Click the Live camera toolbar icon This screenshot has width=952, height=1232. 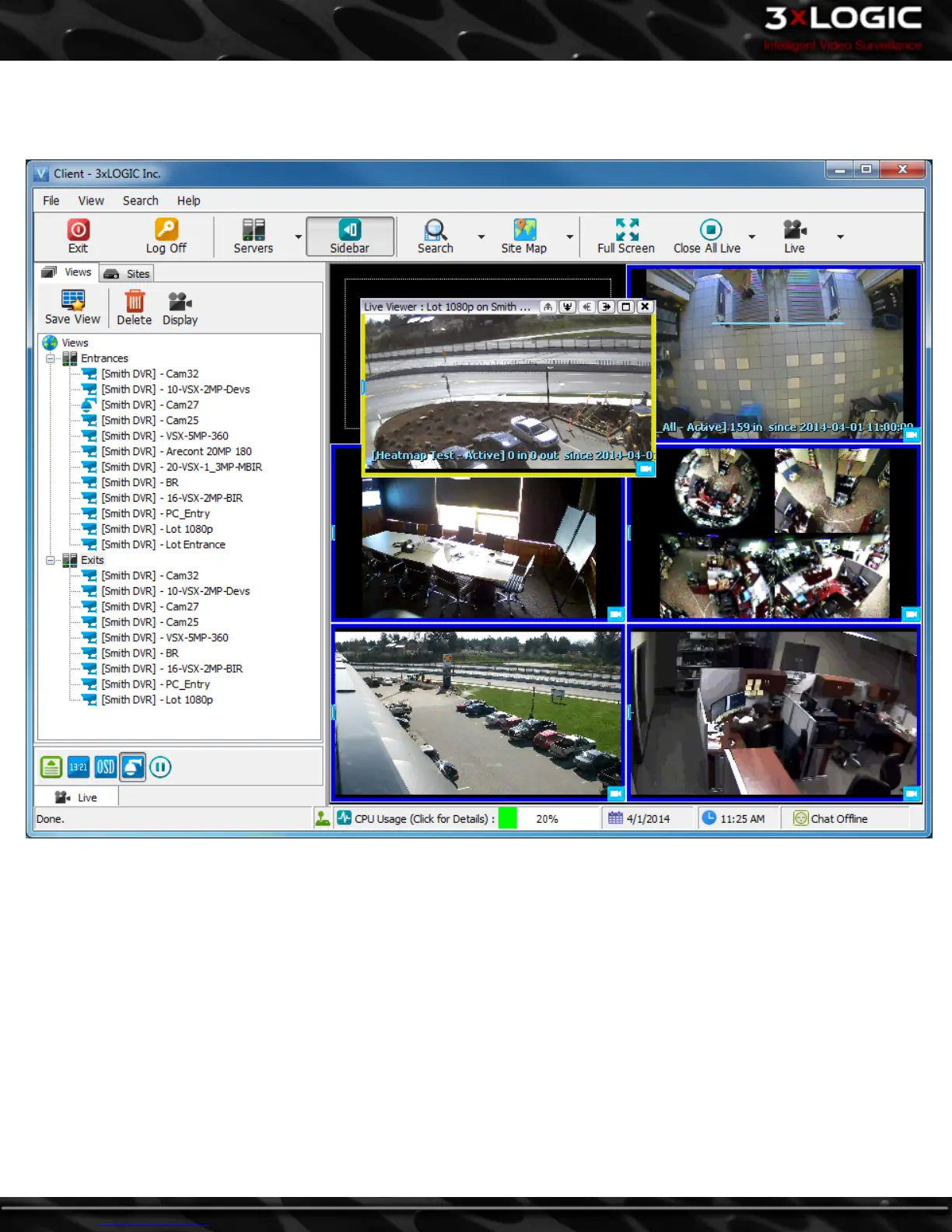[795, 229]
